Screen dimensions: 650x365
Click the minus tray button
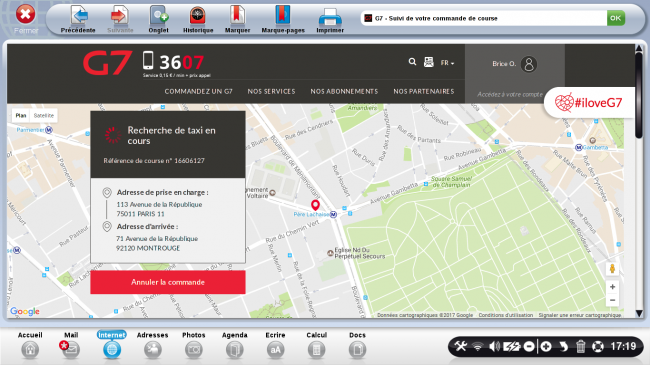[x=529, y=346]
